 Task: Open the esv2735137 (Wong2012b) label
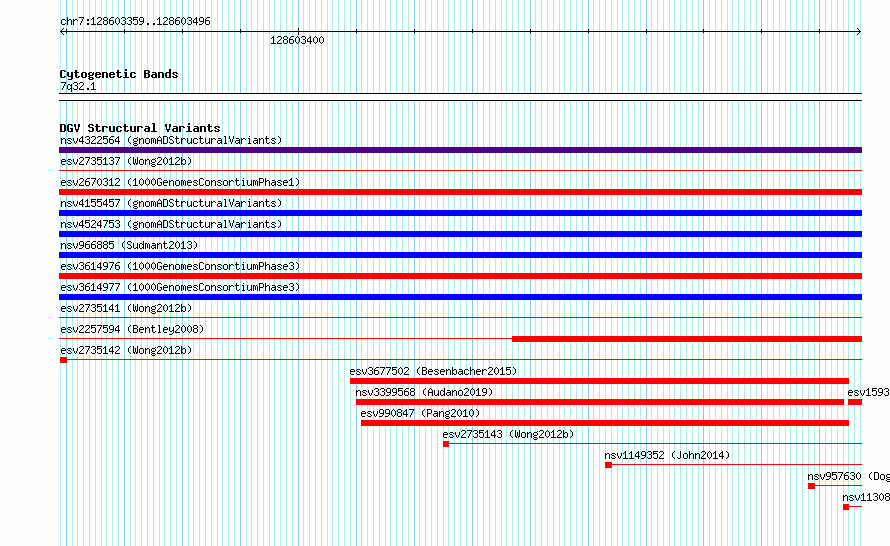[x=126, y=161]
